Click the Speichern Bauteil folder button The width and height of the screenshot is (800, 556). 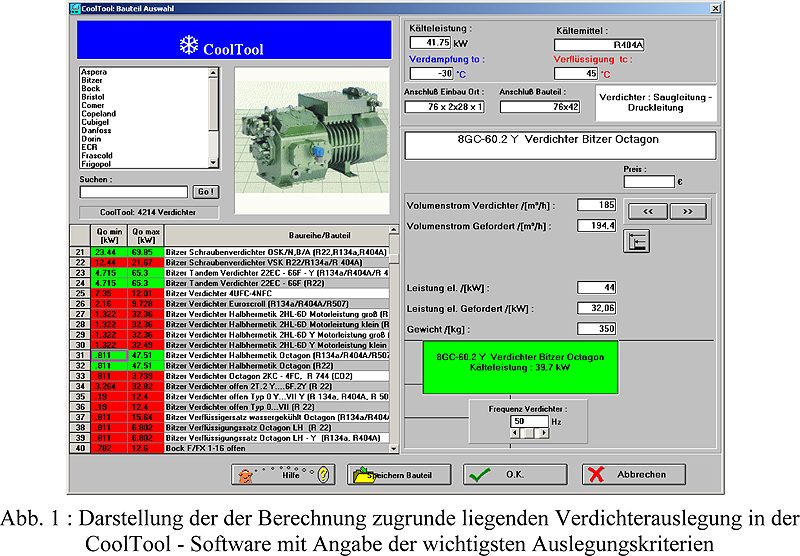398,475
